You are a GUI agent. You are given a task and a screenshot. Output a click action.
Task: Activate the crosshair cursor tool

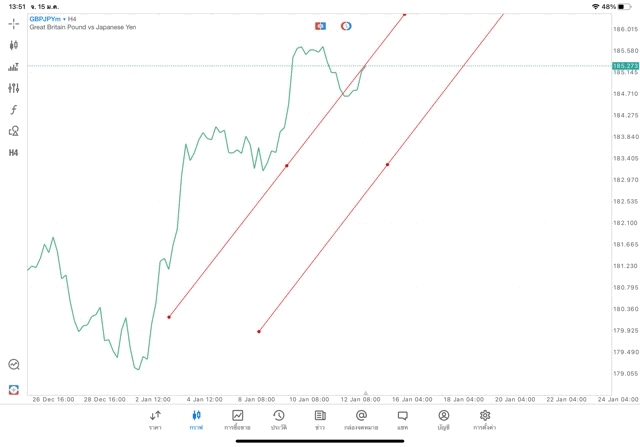click(x=14, y=24)
